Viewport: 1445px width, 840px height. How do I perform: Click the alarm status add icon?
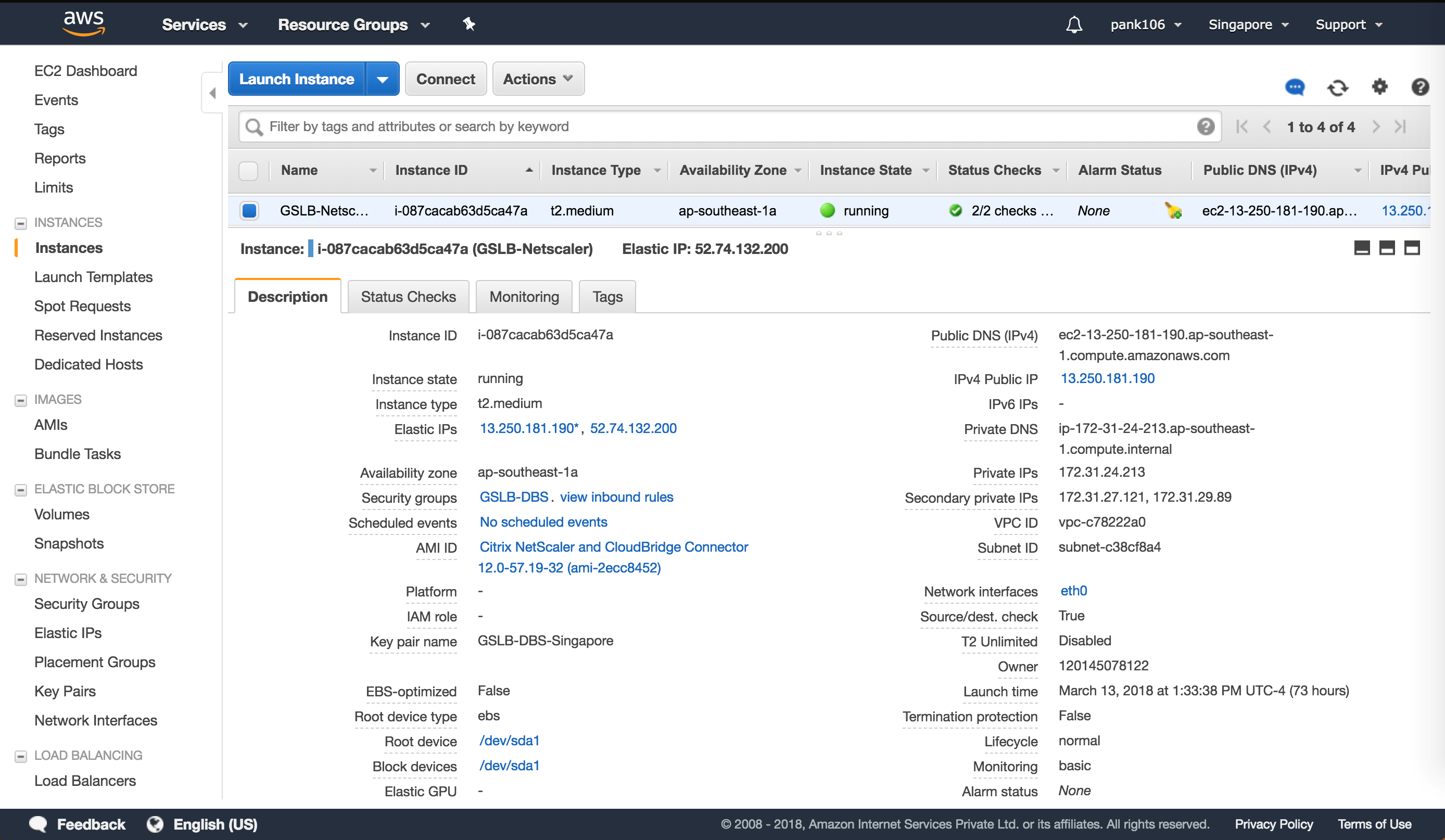coord(1173,211)
